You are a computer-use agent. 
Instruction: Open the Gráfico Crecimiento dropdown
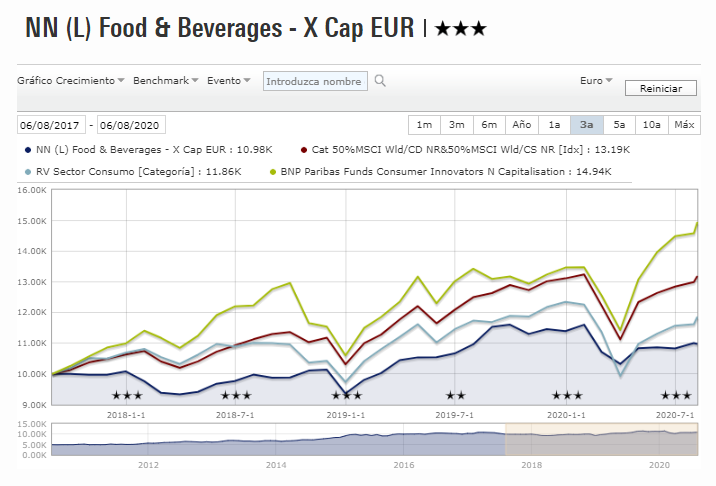coord(70,80)
